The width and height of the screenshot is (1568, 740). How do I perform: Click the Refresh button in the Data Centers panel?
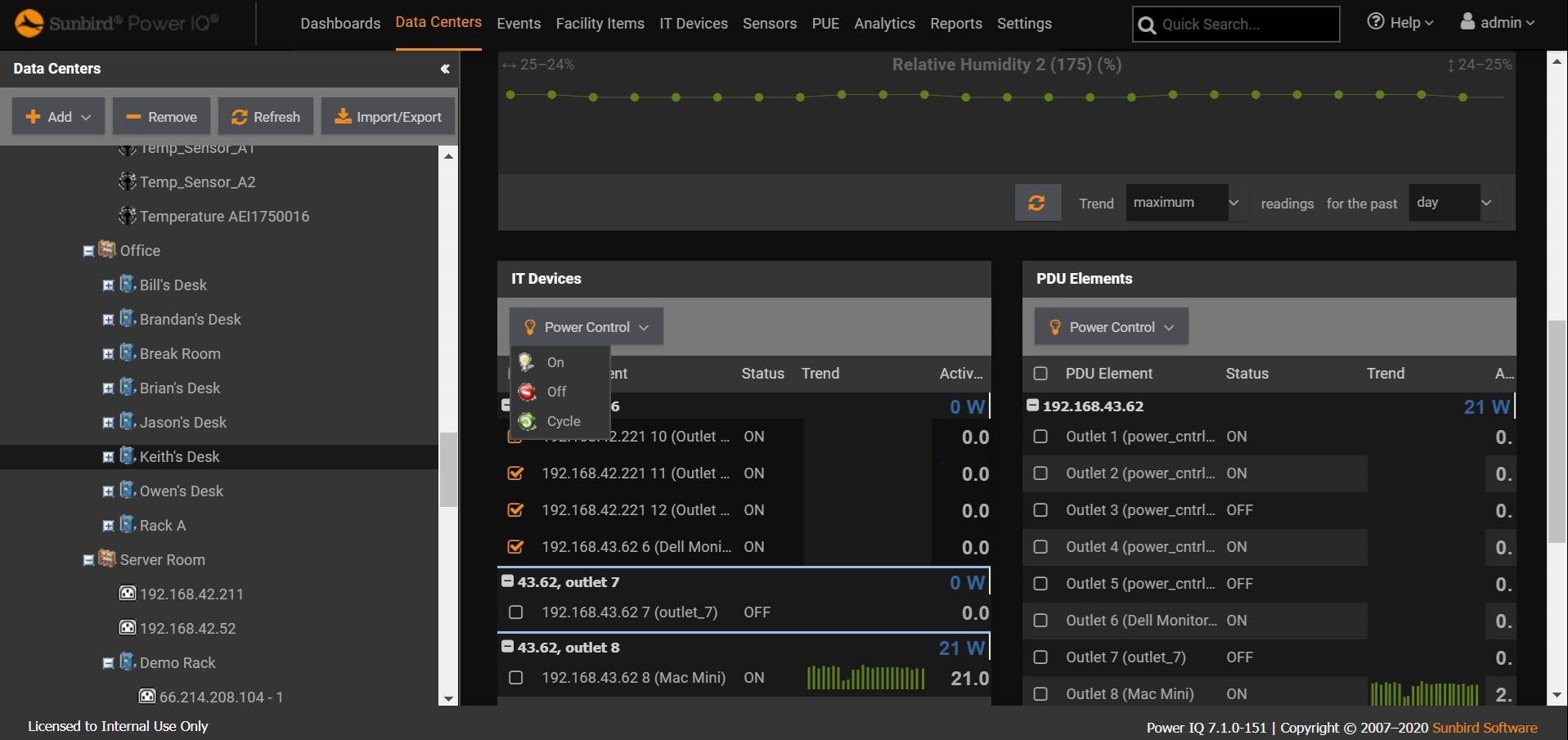click(x=265, y=115)
